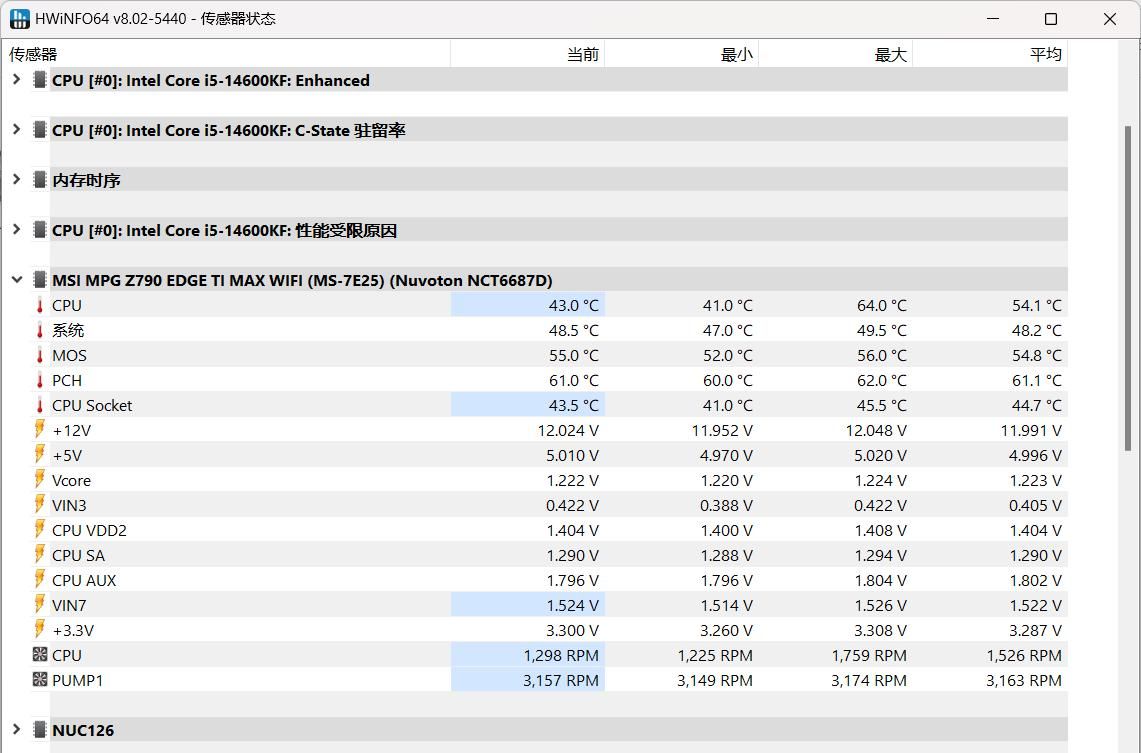This screenshot has width=1141, height=753.
Task: Click the 平均 column header
Action: point(990,55)
